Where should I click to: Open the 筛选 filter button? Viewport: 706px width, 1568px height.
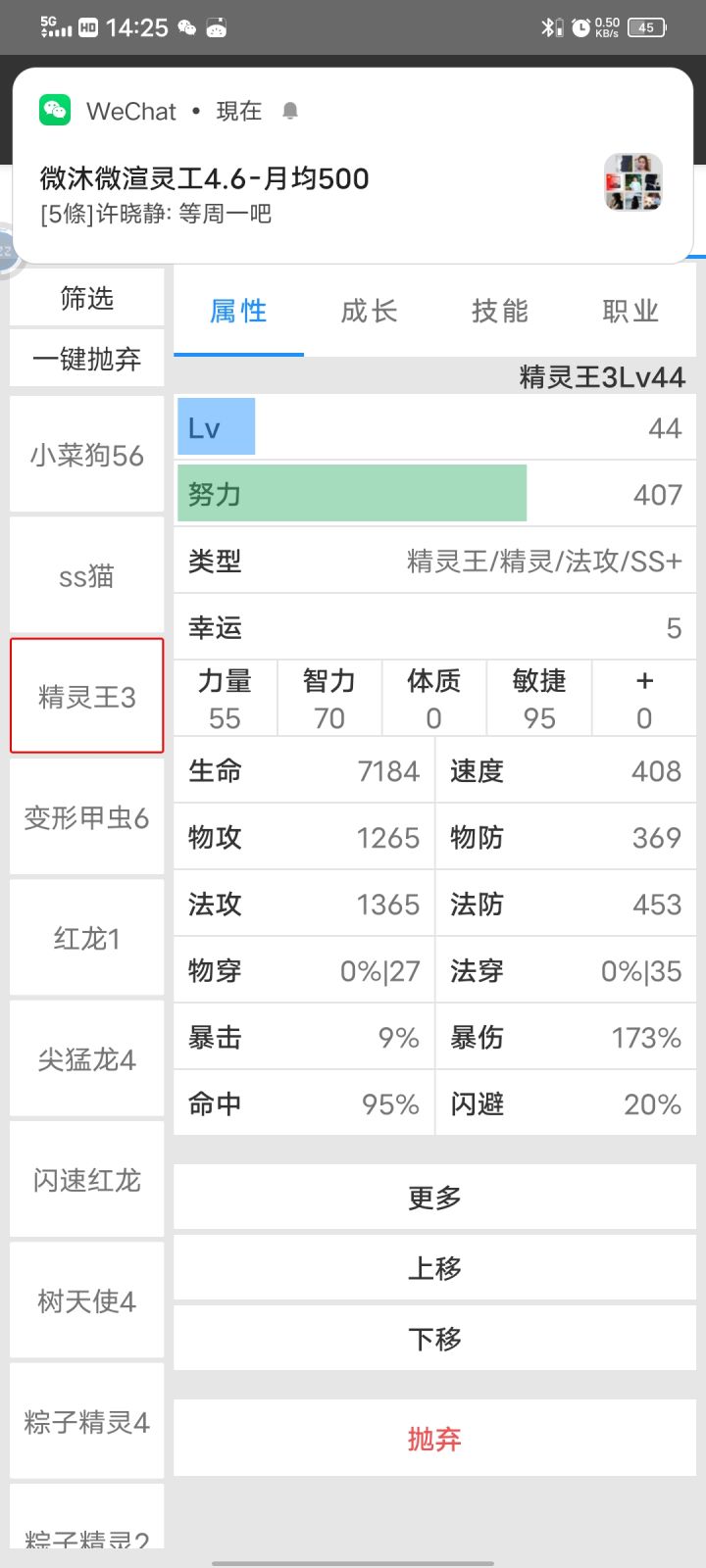point(87,298)
